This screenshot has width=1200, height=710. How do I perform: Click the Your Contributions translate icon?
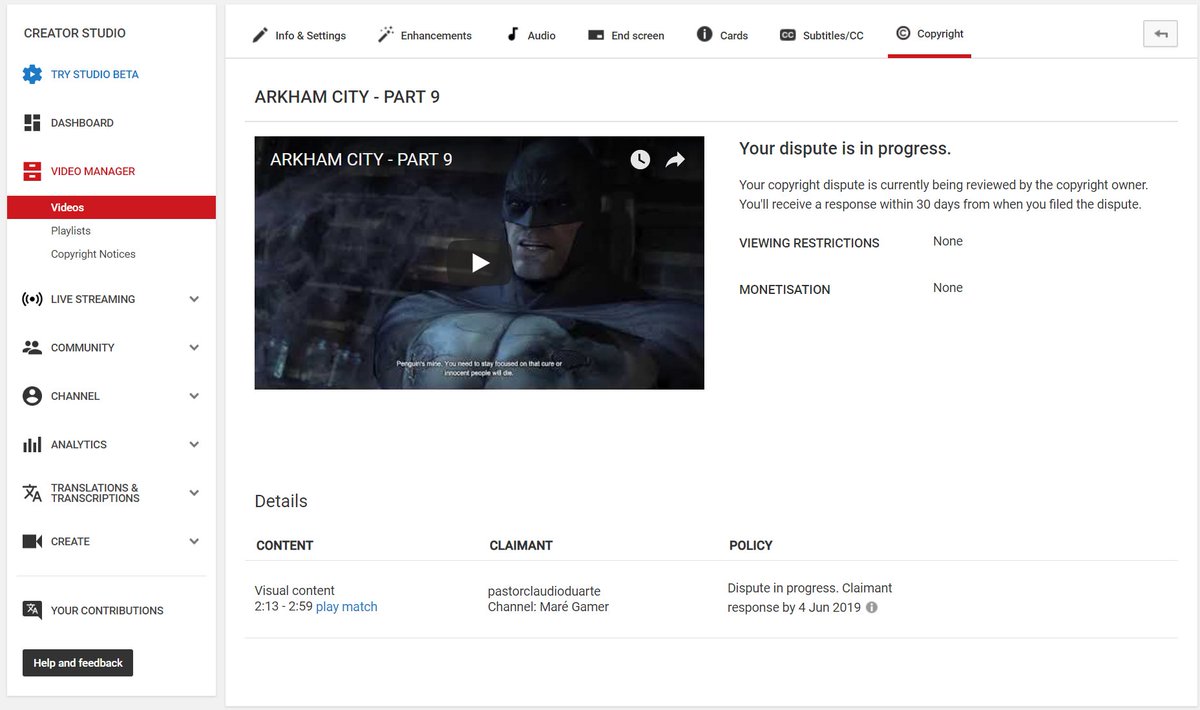(32, 610)
